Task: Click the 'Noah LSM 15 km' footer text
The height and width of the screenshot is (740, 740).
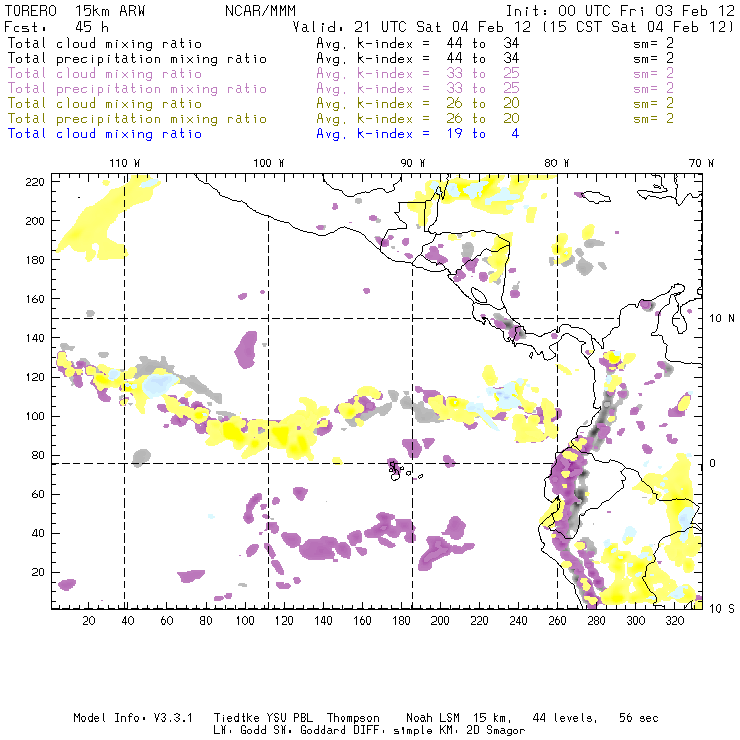Action: coord(459,718)
